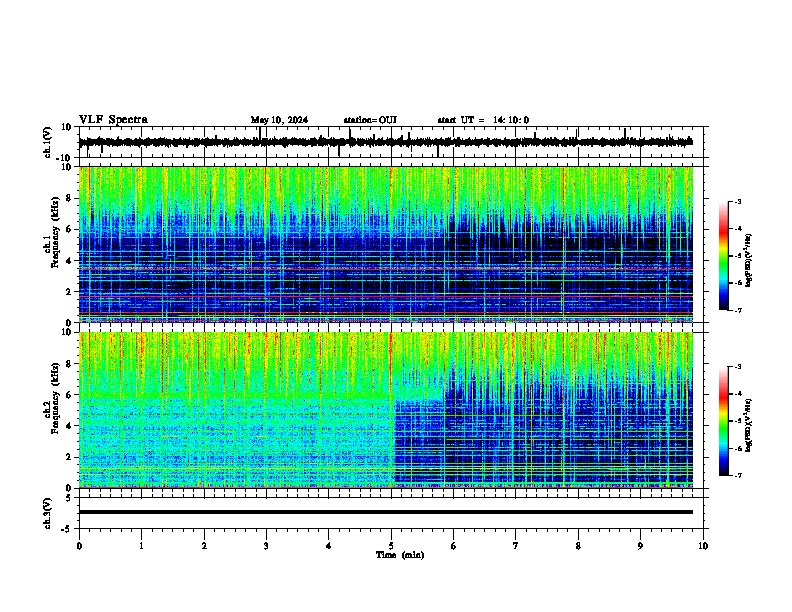Click the "VLF Spectra" plot title
The height and width of the screenshot is (612, 792).
click(113, 120)
